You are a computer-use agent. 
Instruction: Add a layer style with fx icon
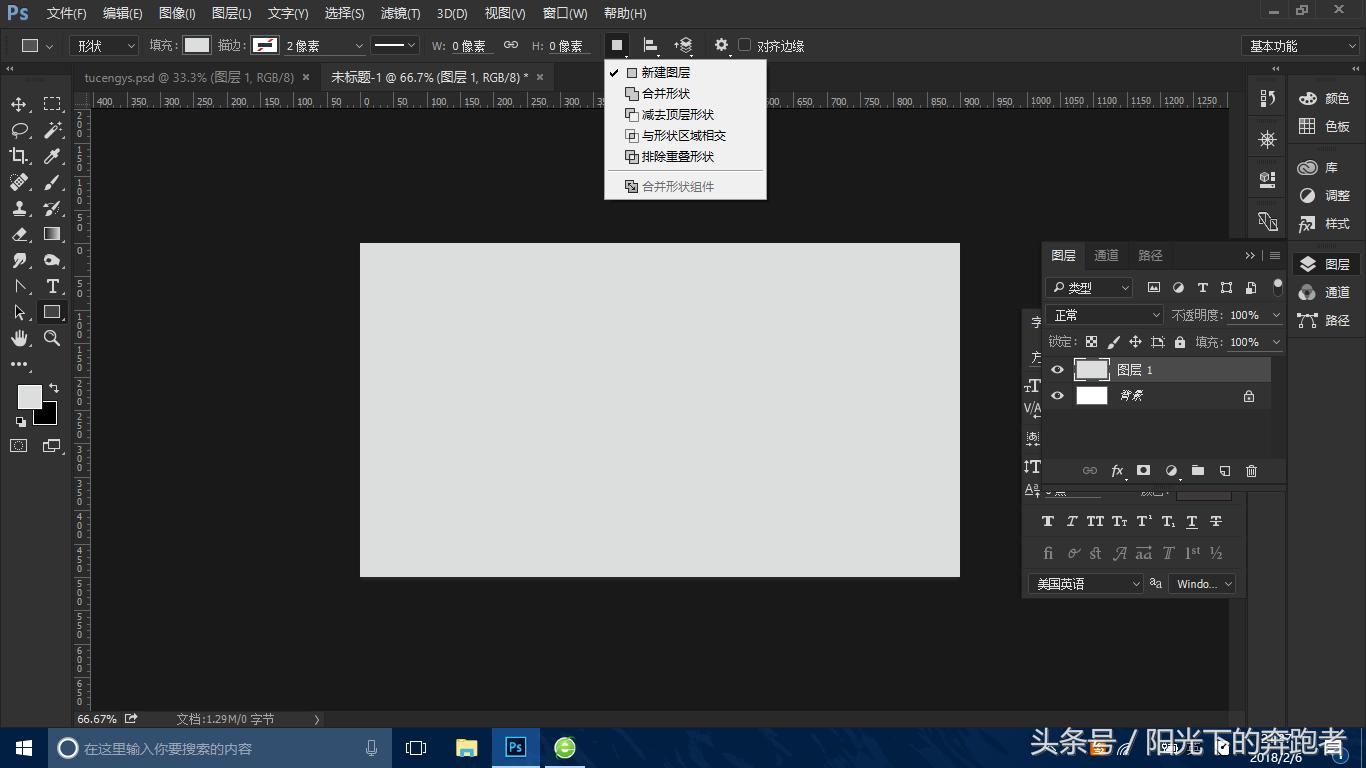(x=1117, y=471)
